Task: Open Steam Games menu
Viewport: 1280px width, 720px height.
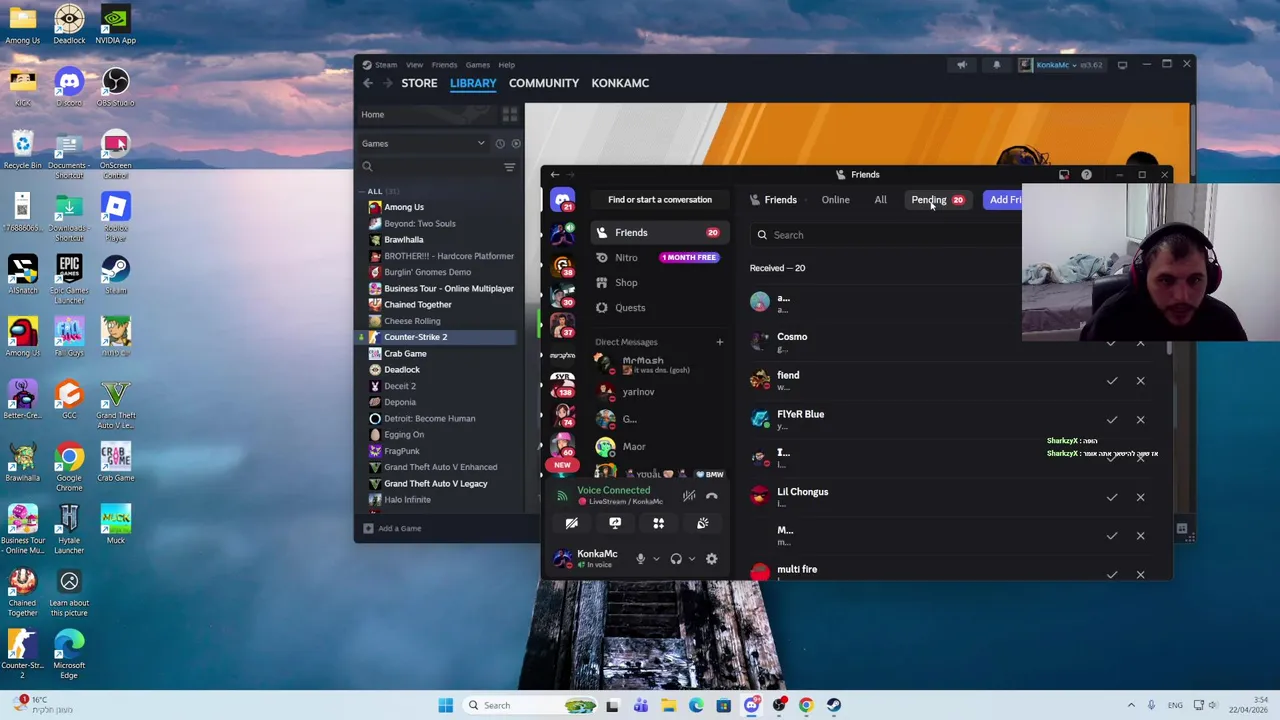Action: pos(477,65)
